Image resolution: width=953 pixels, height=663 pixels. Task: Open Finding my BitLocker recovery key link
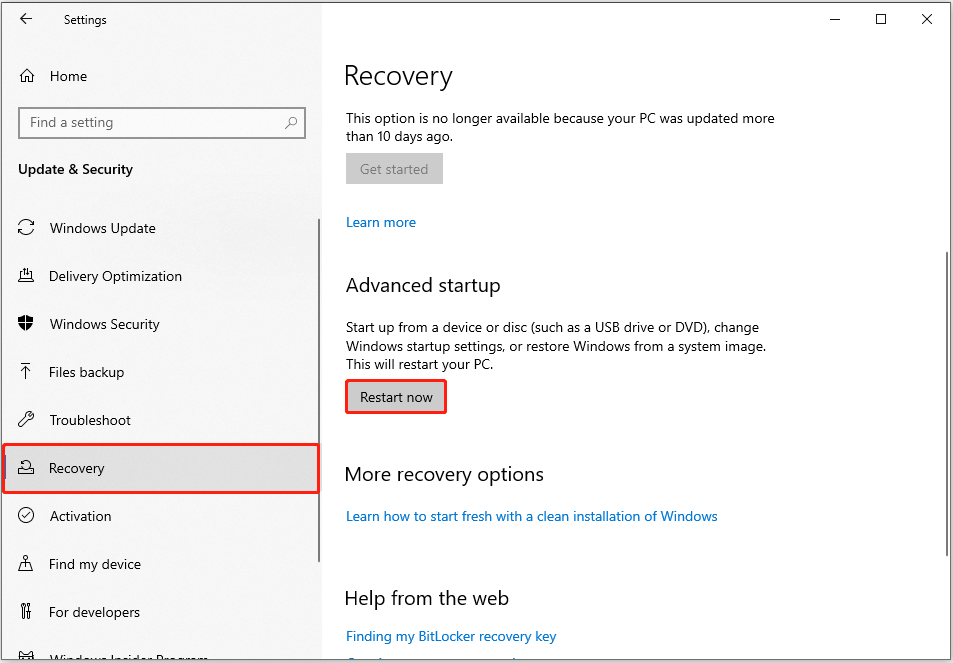451,636
